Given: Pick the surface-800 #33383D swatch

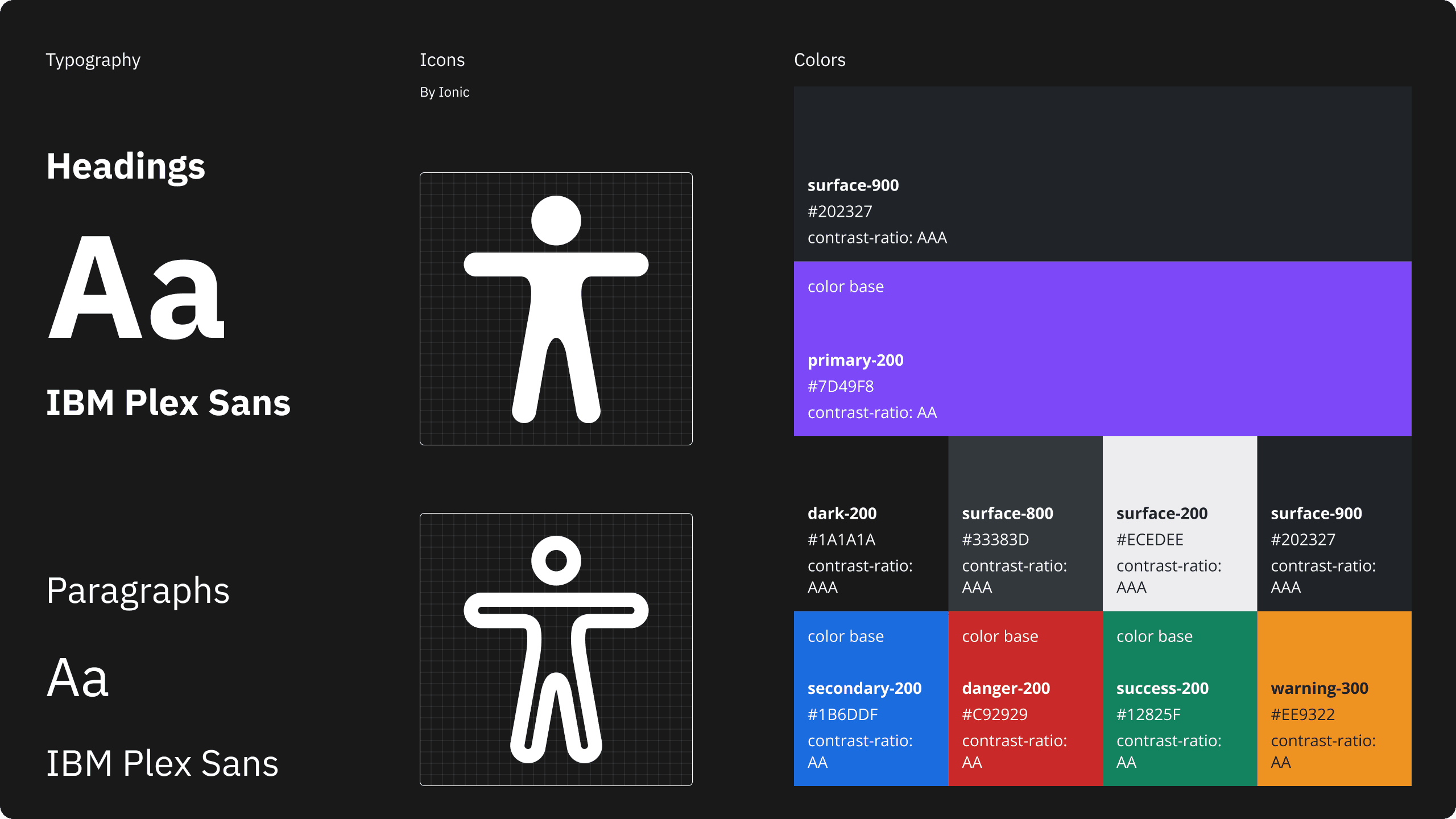Looking at the screenshot, I should (x=1025, y=524).
